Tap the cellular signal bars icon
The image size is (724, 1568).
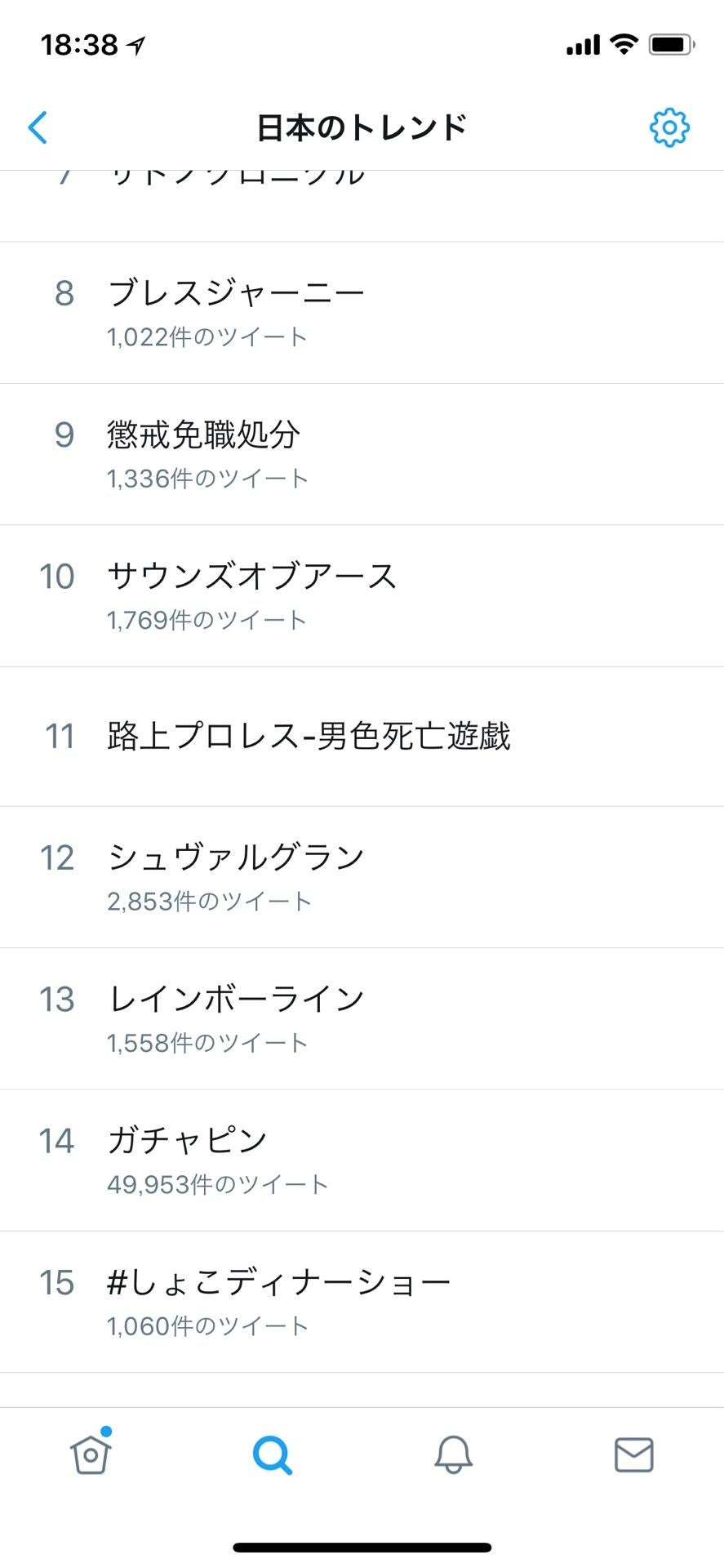[x=583, y=44]
